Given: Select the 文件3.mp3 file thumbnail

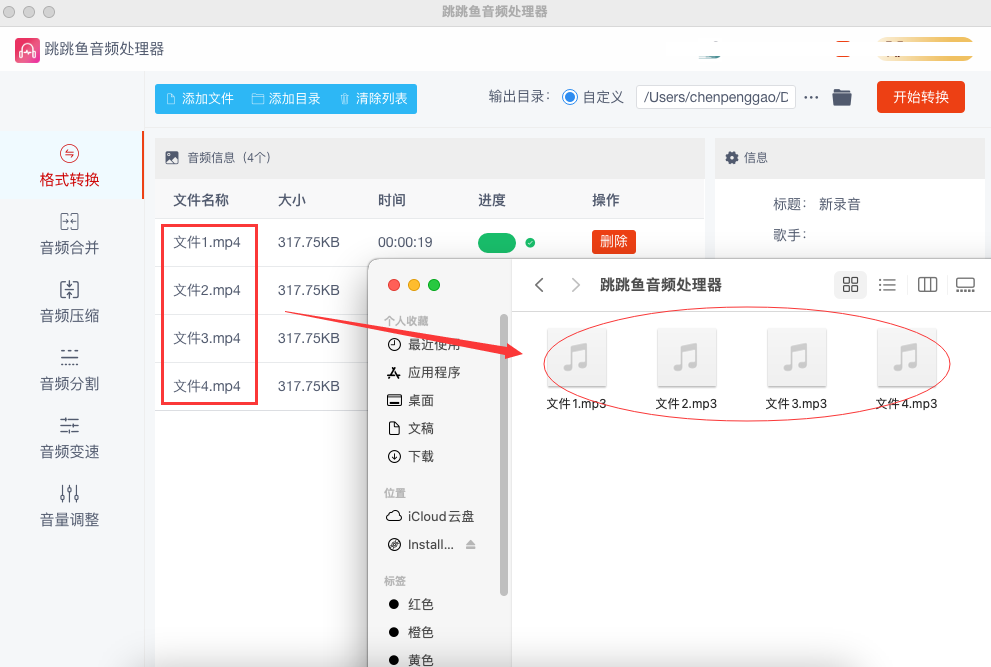Looking at the screenshot, I should point(796,357).
